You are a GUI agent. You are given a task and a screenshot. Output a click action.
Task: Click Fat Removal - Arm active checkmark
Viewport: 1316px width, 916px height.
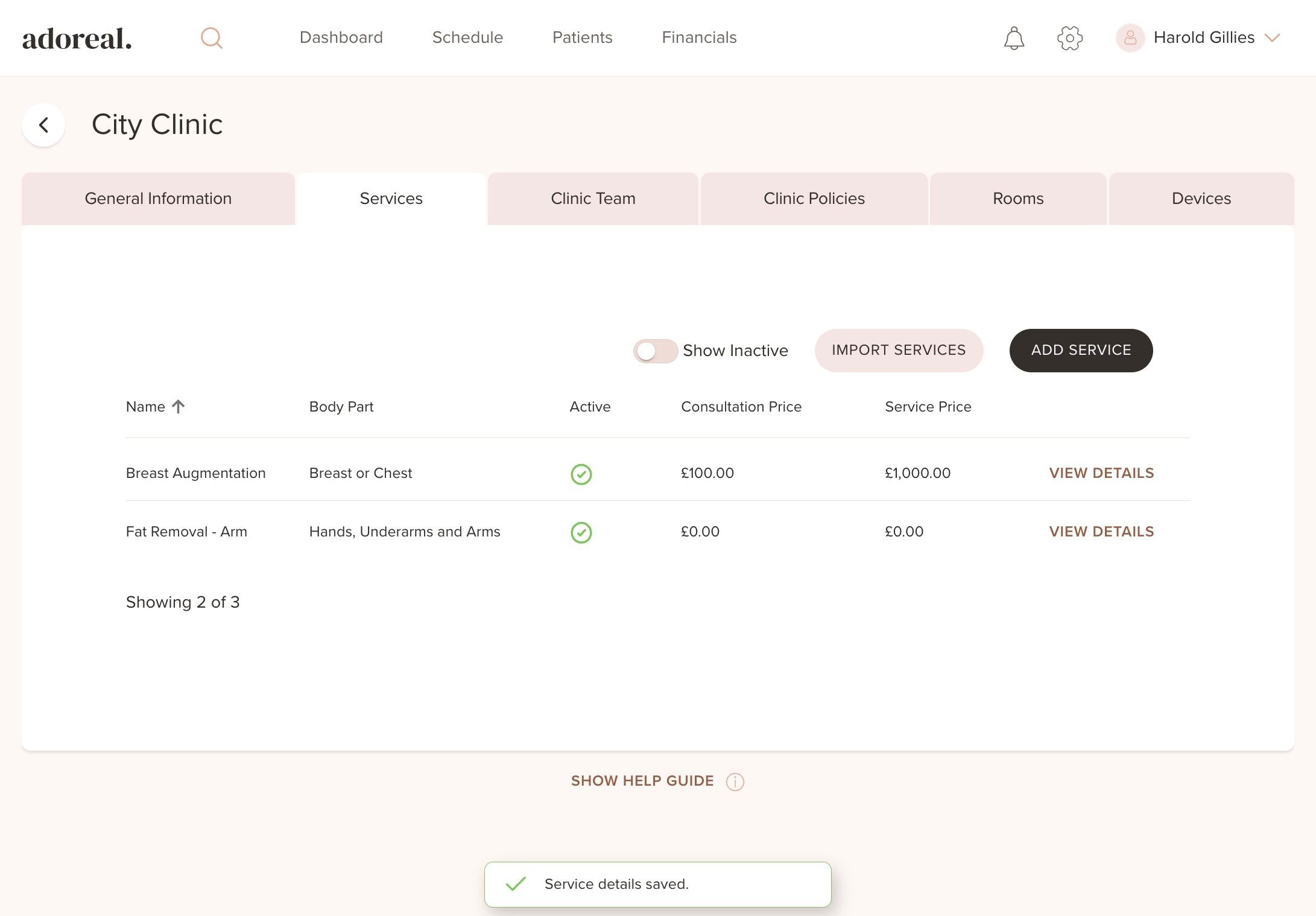click(x=581, y=532)
